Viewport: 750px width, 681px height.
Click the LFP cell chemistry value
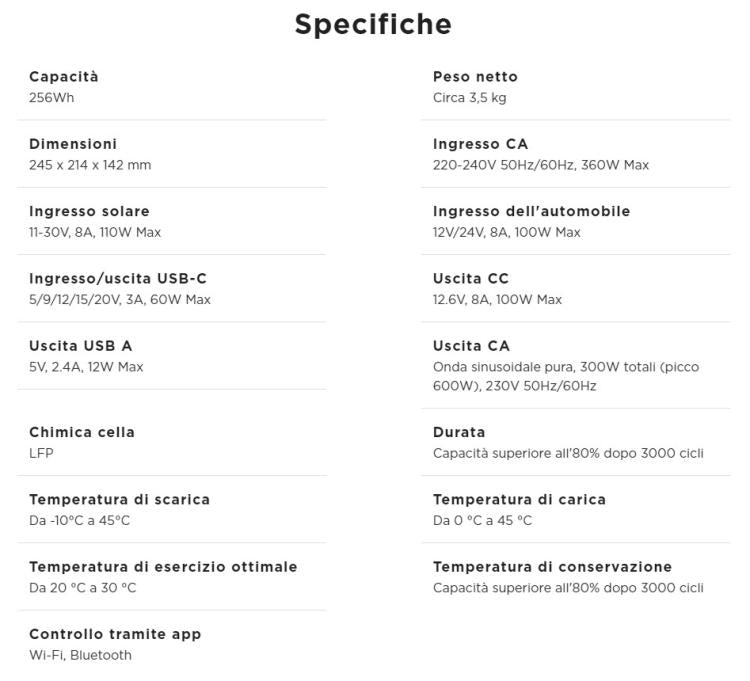(x=41, y=453)
